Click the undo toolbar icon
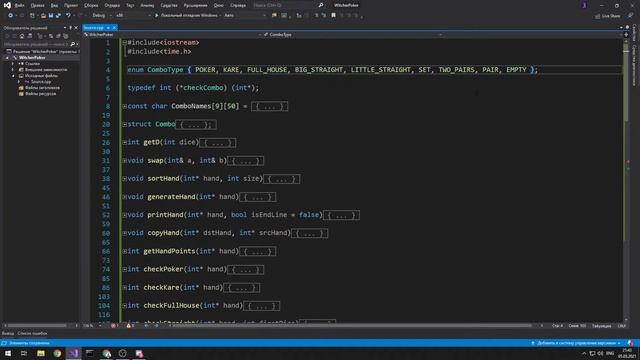 click(68, 16)
